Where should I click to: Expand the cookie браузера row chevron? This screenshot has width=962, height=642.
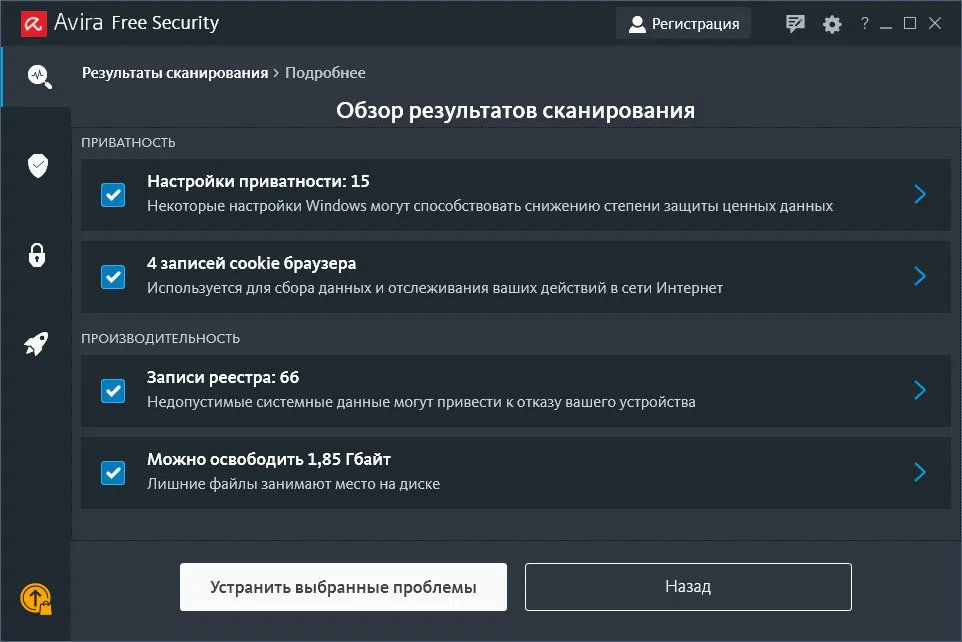[x=920, y=276]
